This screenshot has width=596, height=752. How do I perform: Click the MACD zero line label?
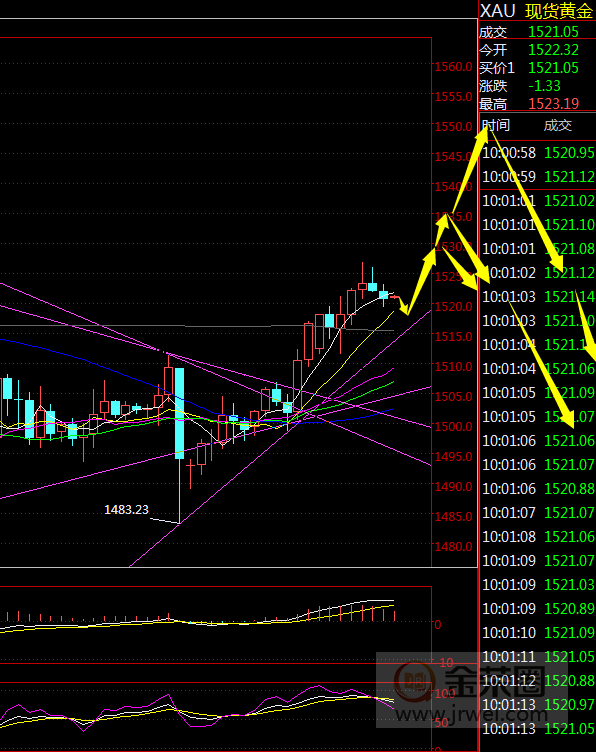pos(437,624)
